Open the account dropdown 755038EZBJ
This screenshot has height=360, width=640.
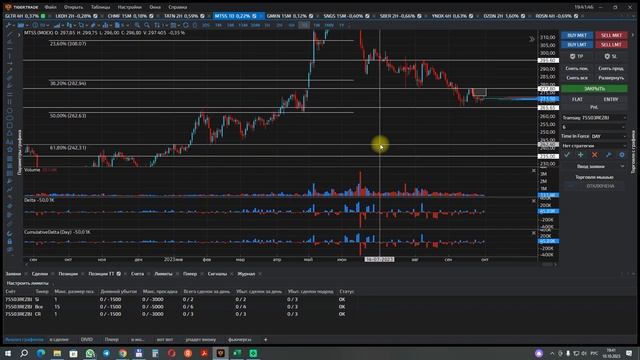(x=594, y=118)
